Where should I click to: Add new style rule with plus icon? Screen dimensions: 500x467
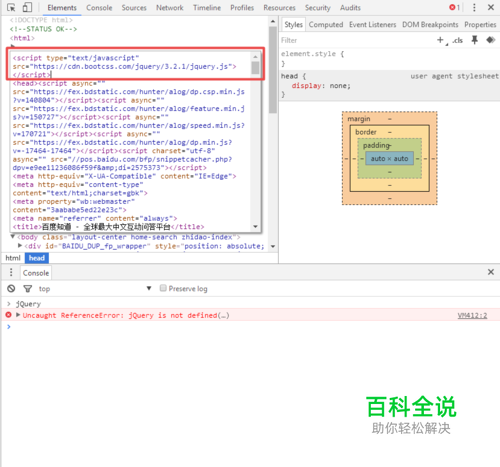(441, 40)
